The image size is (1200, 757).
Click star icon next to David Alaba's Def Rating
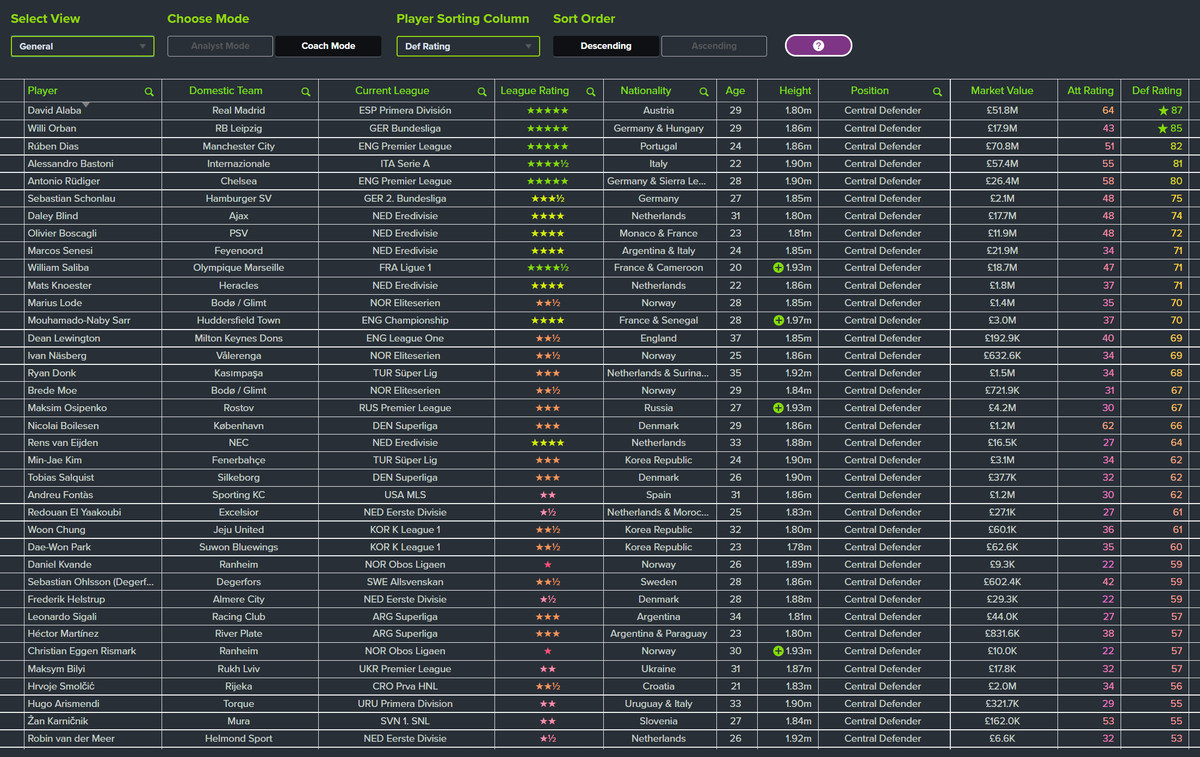(1163, 110)
